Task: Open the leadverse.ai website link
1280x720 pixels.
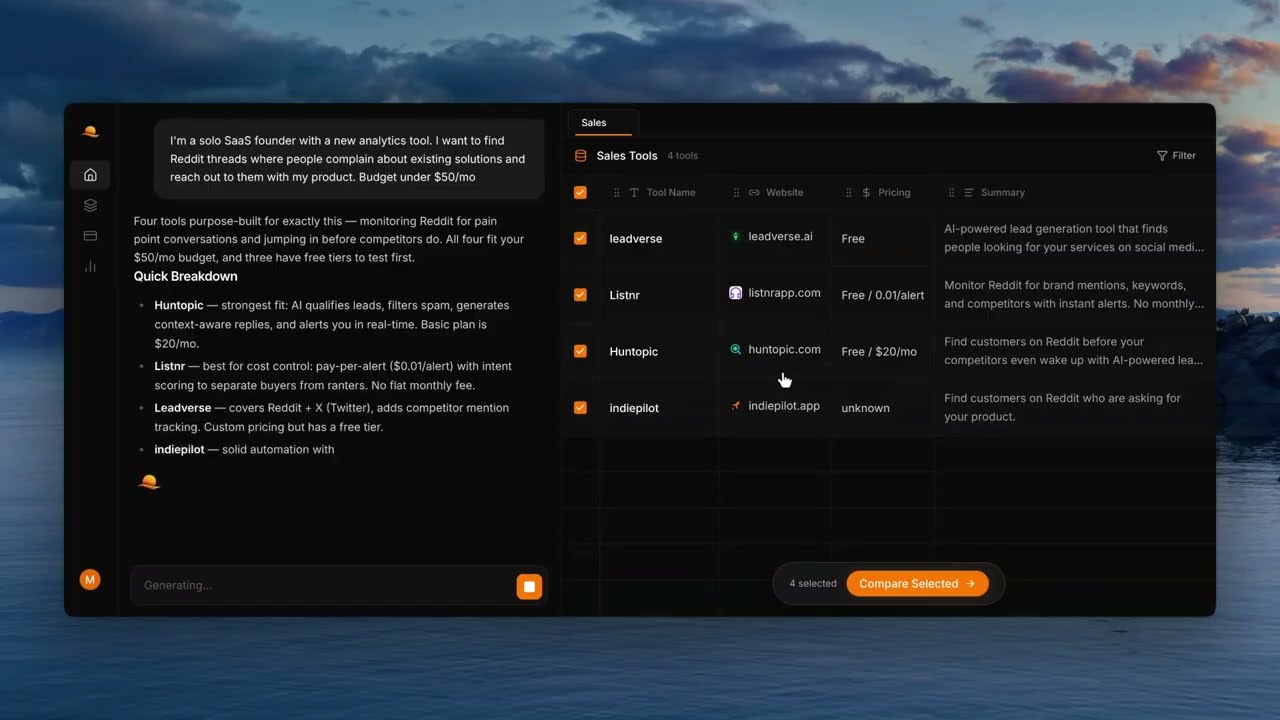Action: pos(780,237)
